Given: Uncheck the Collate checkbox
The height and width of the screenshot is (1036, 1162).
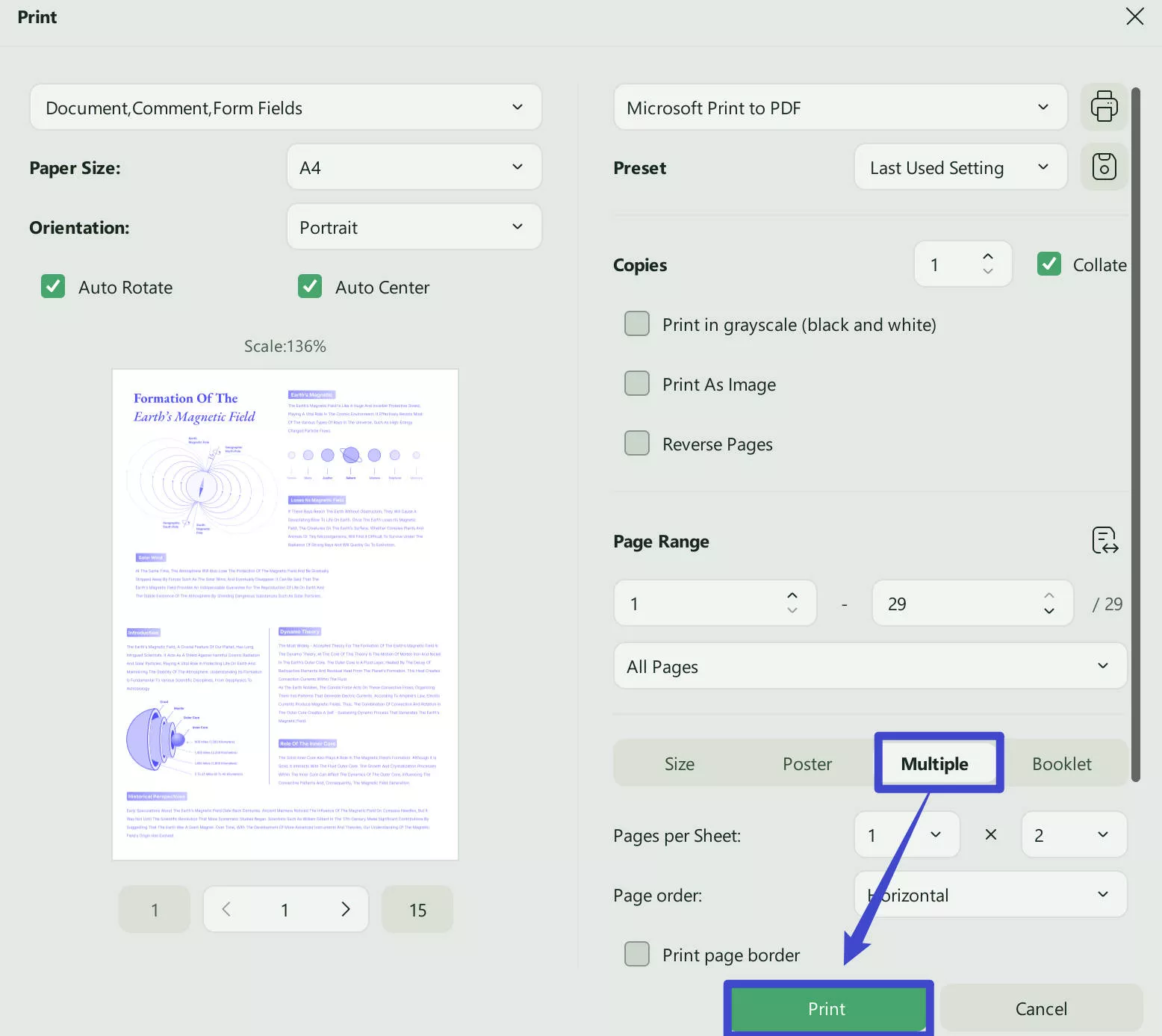Looking at the screenshot, I should click(x=1049, y=264).
